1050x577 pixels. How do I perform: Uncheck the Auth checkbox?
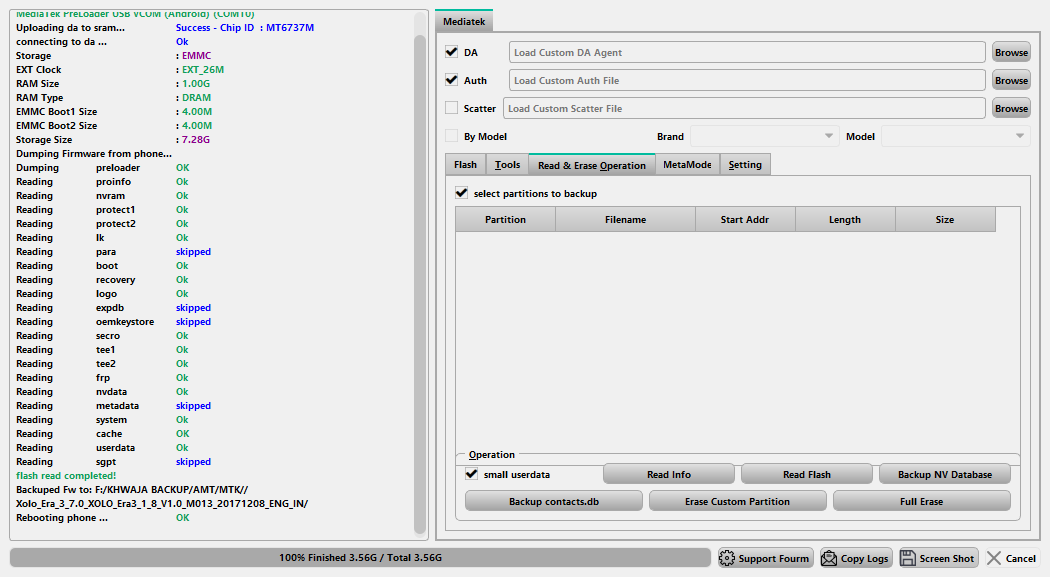[x=451, y=80]
